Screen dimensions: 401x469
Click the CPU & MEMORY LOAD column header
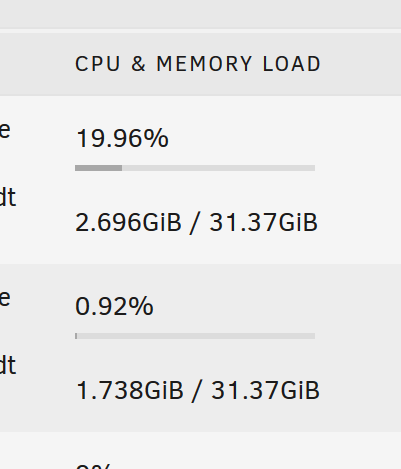point(198,64)
